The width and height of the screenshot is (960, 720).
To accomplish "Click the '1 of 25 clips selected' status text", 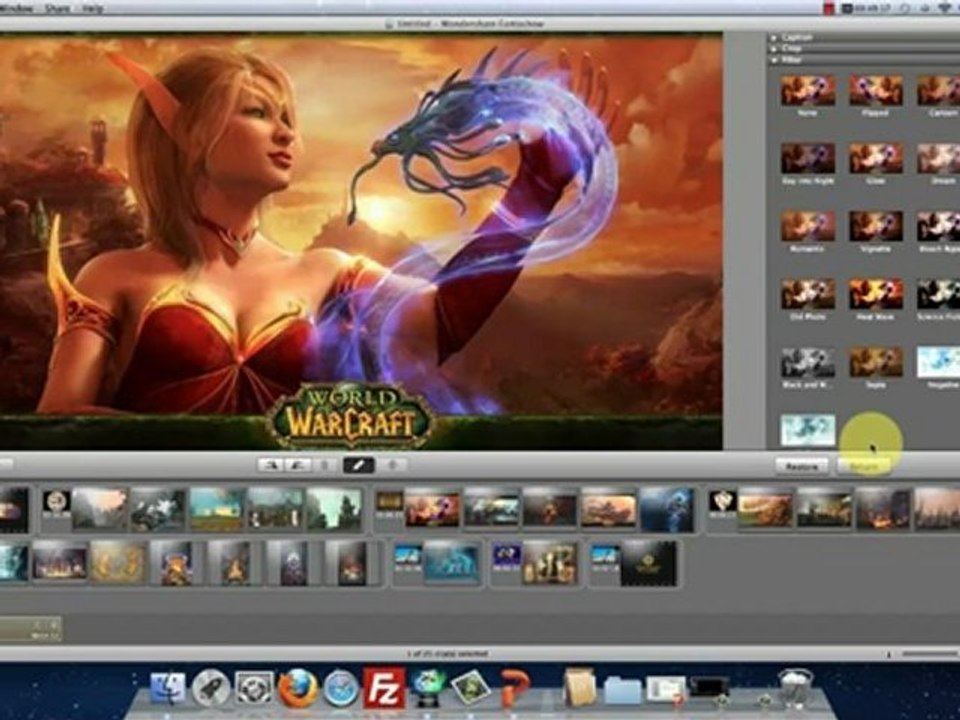I will coord(448,654).
